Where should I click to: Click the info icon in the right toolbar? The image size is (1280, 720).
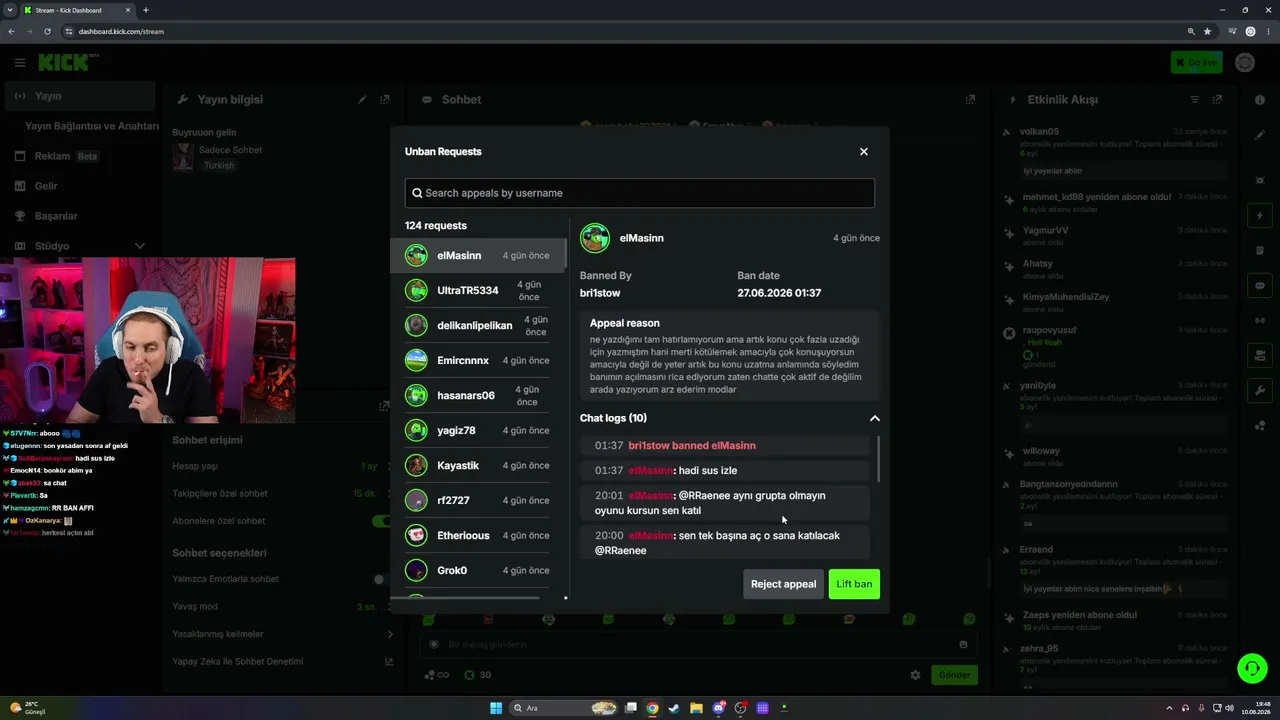tap(1259, 100)
